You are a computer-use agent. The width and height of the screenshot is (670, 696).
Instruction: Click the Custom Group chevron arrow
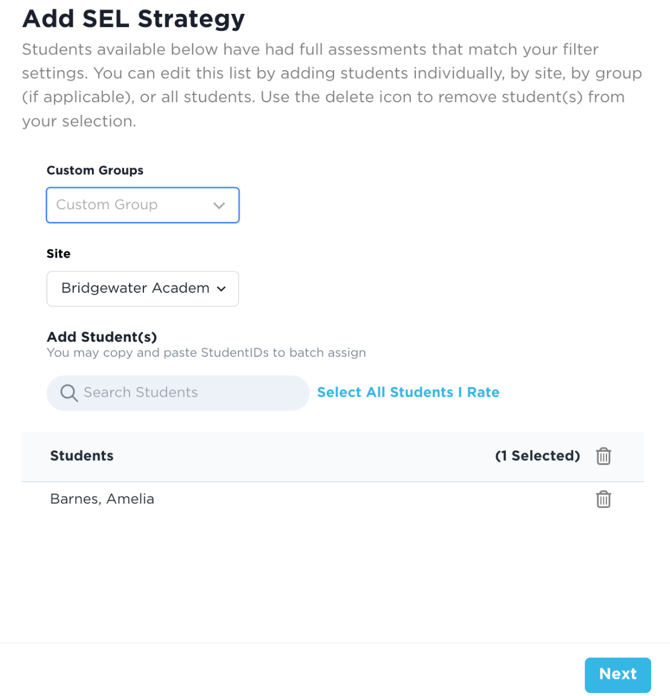tap(219, 205)
